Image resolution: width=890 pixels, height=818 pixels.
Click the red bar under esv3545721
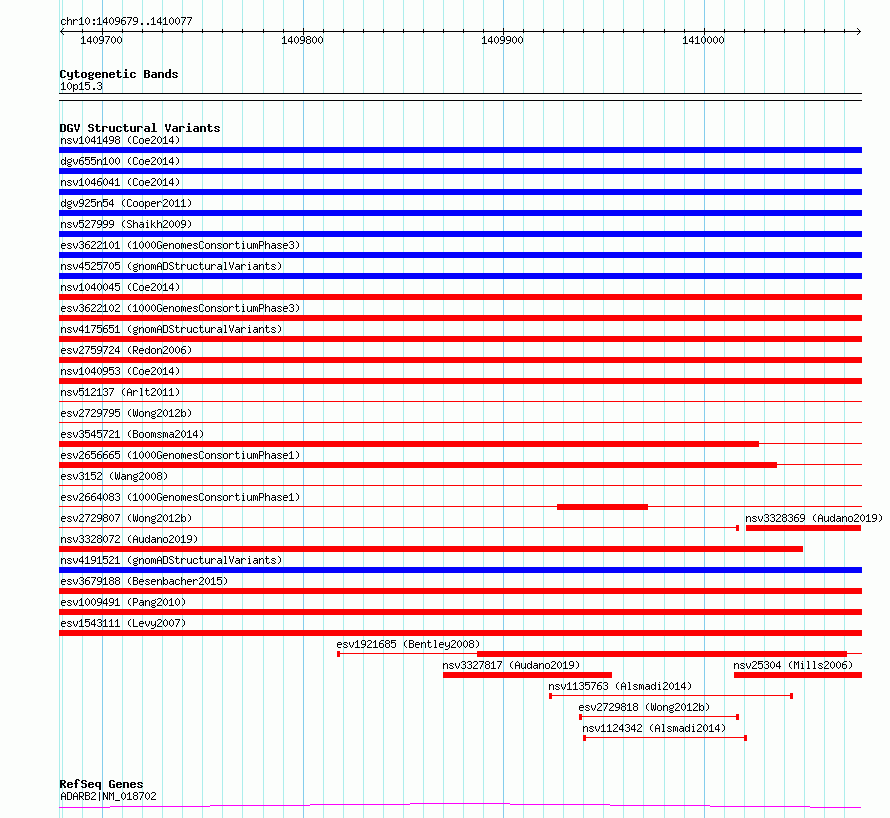pos(409,444)
